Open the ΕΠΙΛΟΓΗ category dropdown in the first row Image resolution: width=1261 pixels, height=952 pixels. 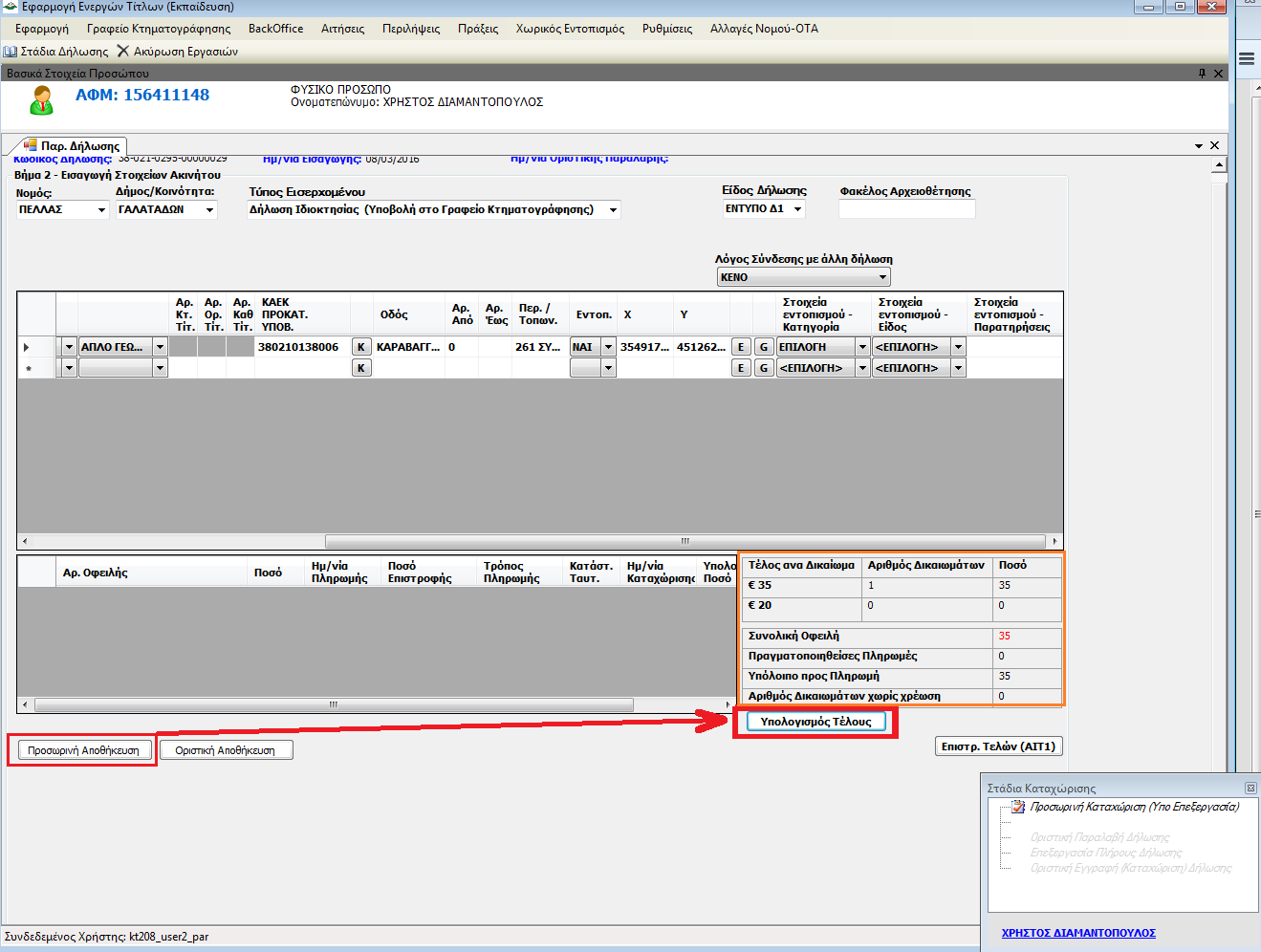[862, 347]
